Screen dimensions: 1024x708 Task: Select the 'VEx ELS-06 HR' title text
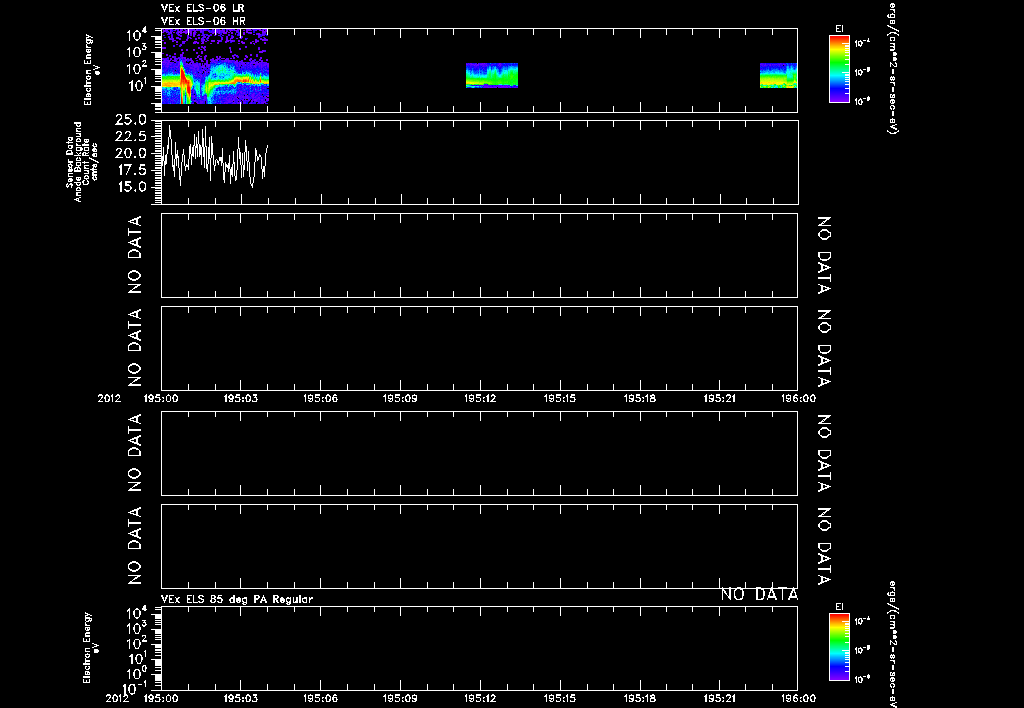(202, 22)
